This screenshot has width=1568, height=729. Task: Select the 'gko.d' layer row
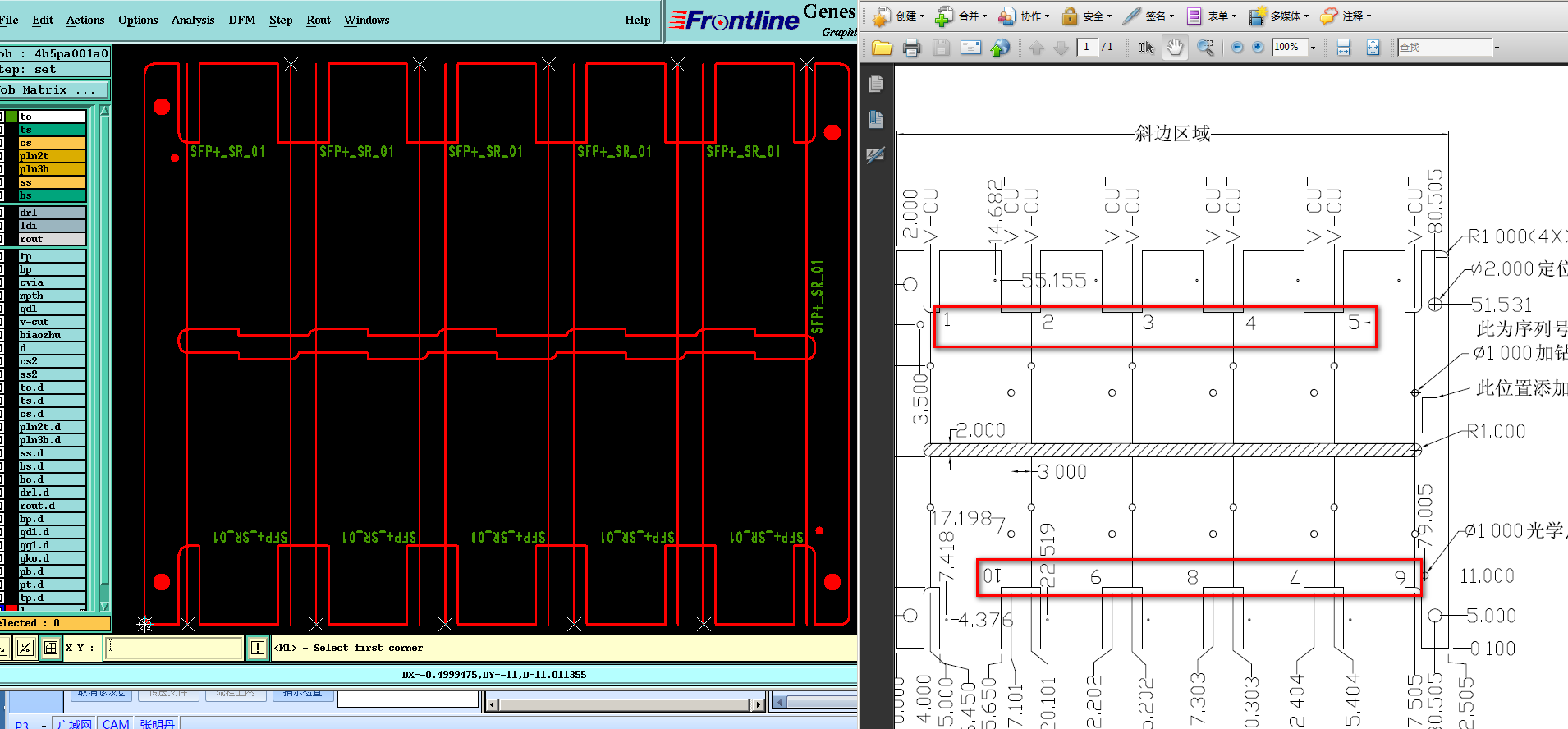[52, 558]
